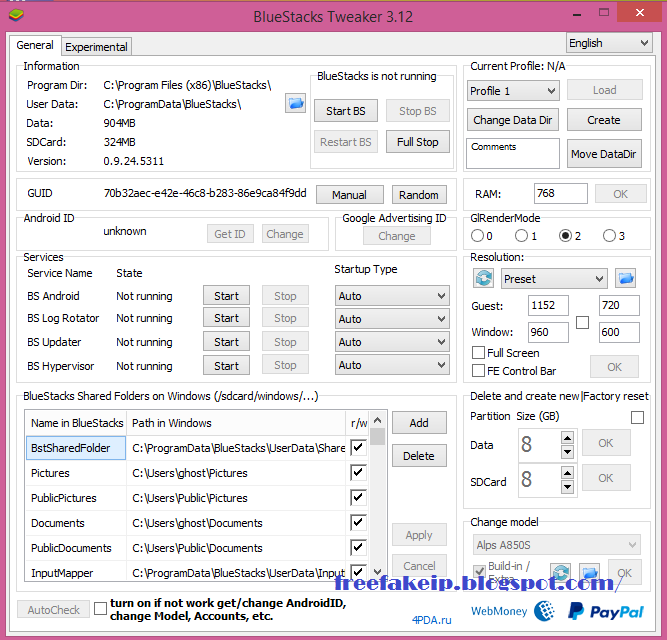667x640 pixels.
Task: Switch to the General tab
Action: pyautogui.click(x=35, y=45)
